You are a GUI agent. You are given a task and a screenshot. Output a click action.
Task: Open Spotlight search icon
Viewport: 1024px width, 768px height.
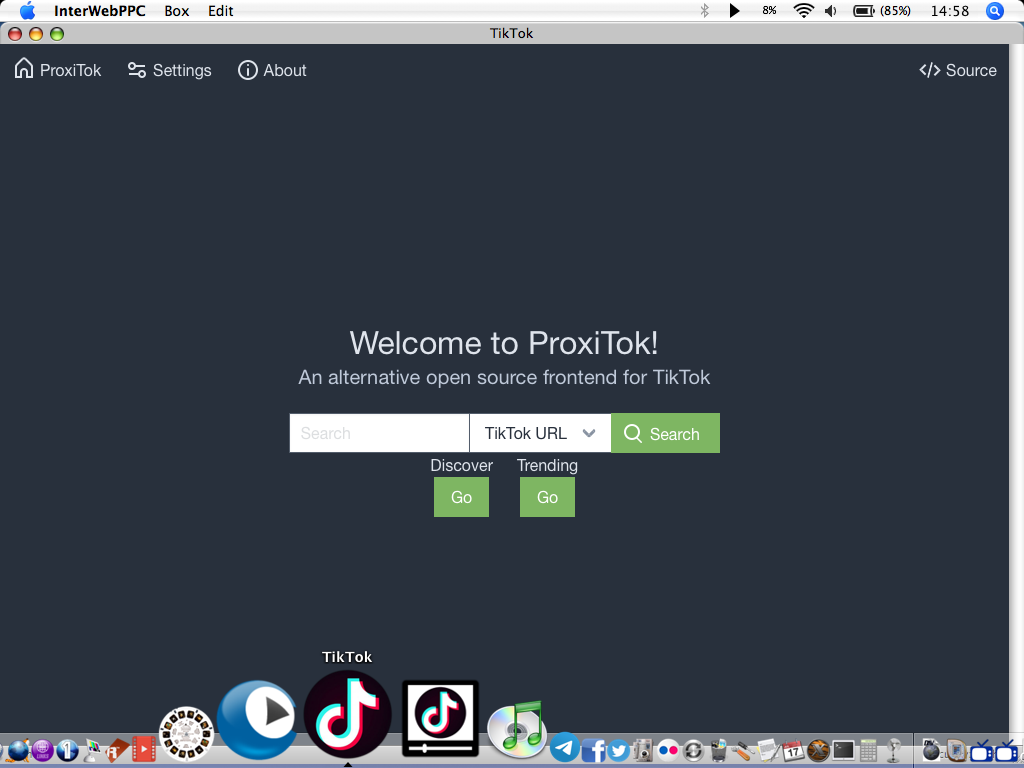tap(995, 10)
